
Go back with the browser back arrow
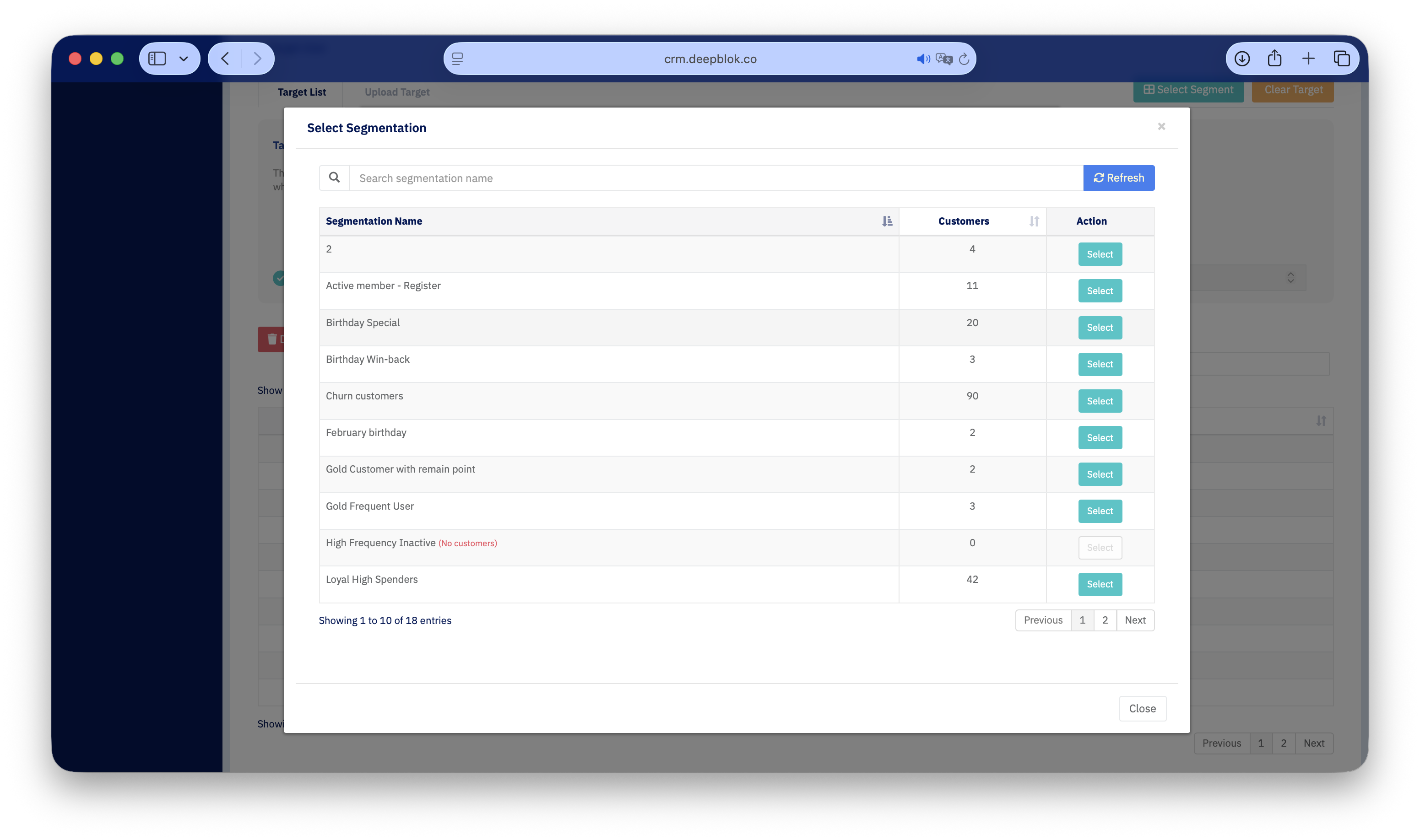pyautogui.click(x=225, y=58)
